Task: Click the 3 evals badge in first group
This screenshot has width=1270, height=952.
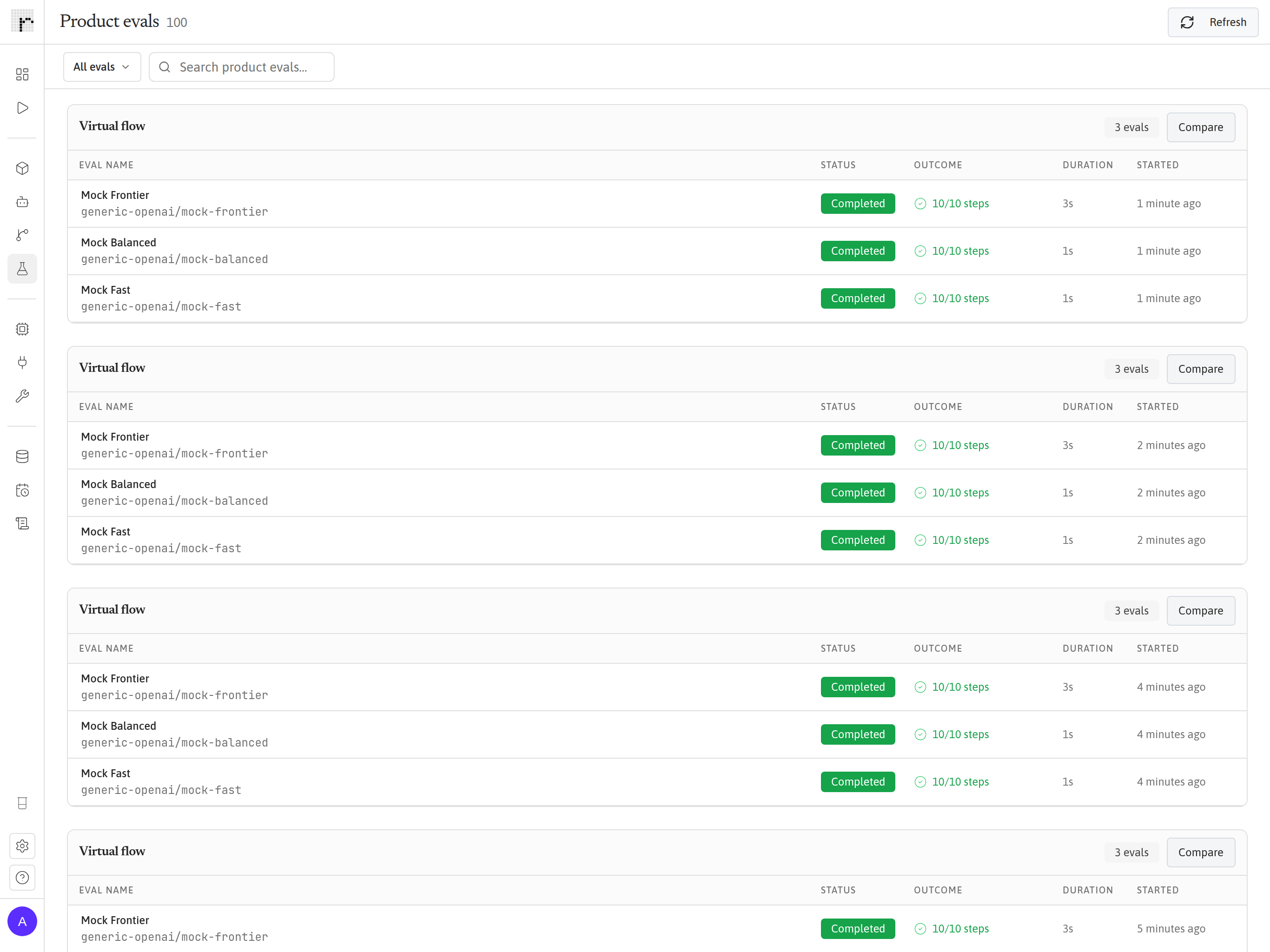Action: tap(1131, 127)
